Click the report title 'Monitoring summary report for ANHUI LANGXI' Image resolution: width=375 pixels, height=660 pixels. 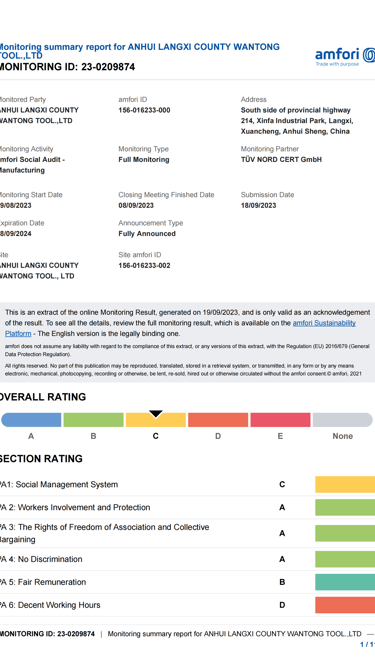pyautogui.click(x=139, y=51)
